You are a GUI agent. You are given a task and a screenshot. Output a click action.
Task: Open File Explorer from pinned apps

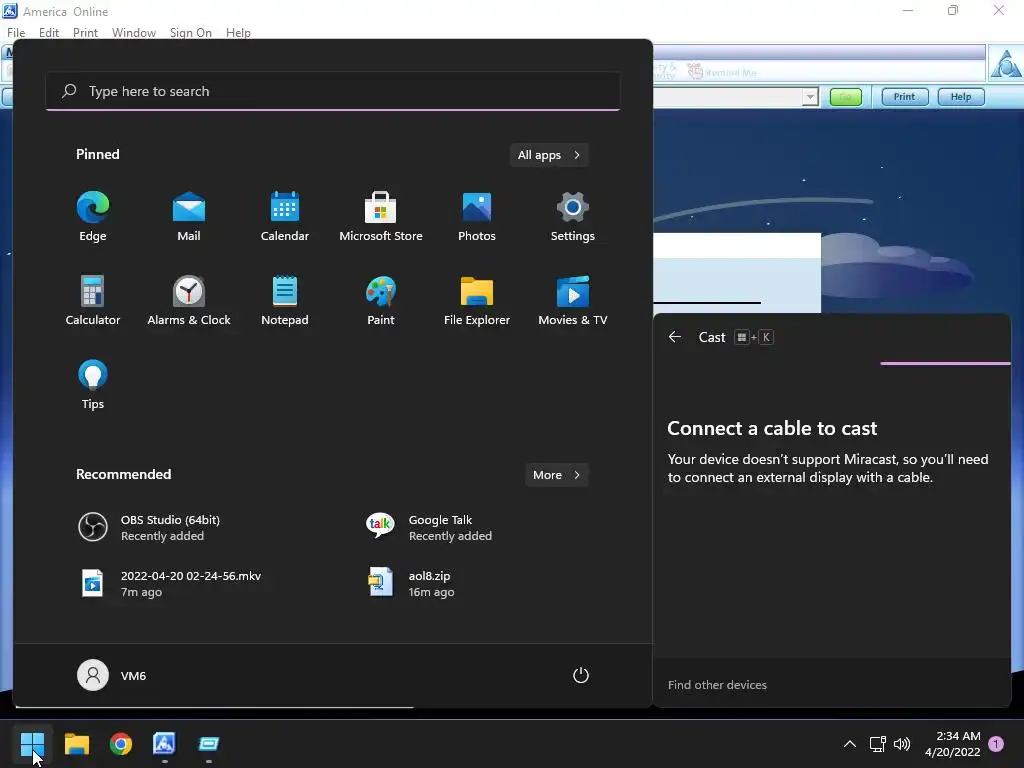477,301
